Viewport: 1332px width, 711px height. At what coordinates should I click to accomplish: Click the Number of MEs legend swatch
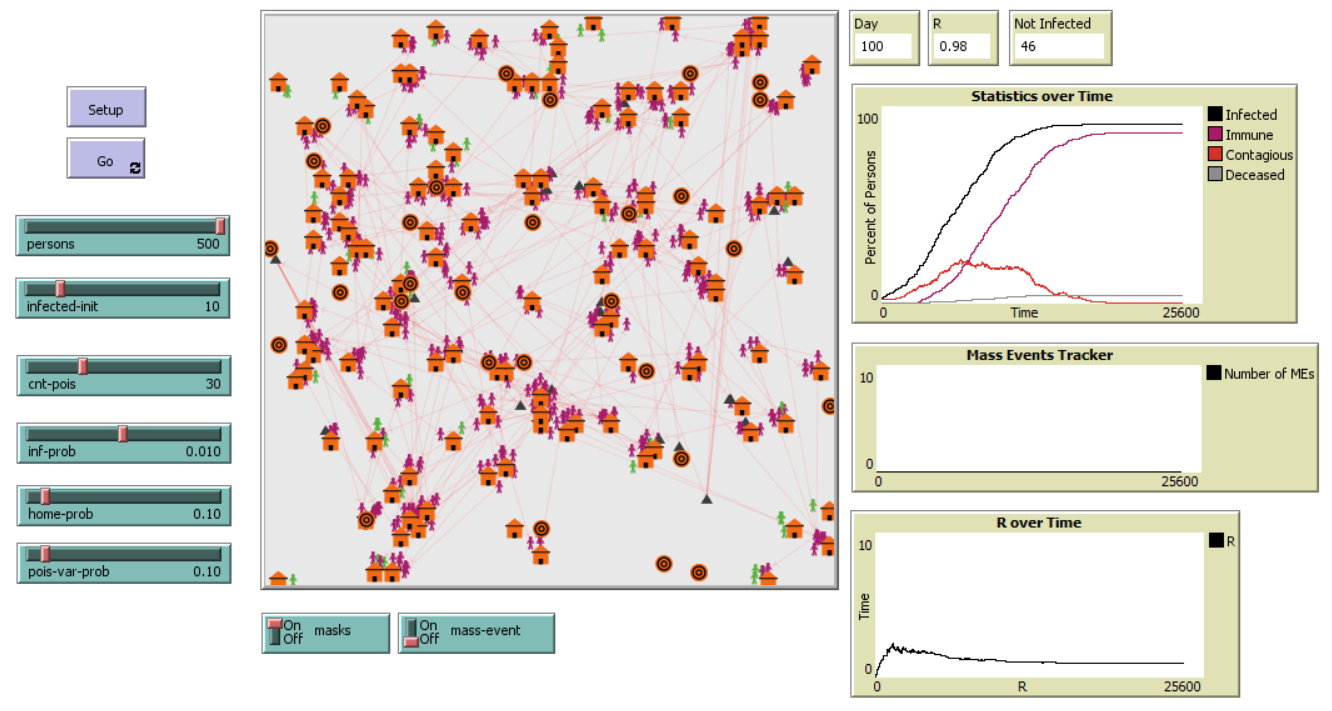click(1213, 374)
